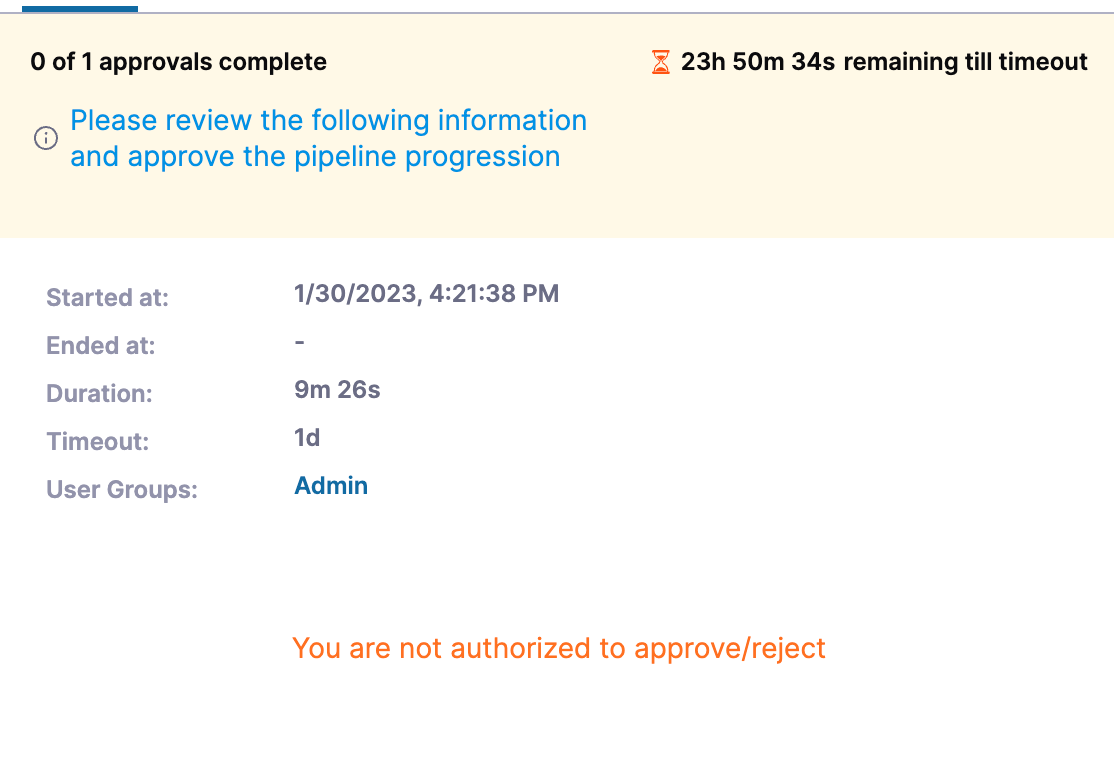Click the 'You are not authorized' warning text
Screen dimensions: 1114x764
(x=559, y=648)
